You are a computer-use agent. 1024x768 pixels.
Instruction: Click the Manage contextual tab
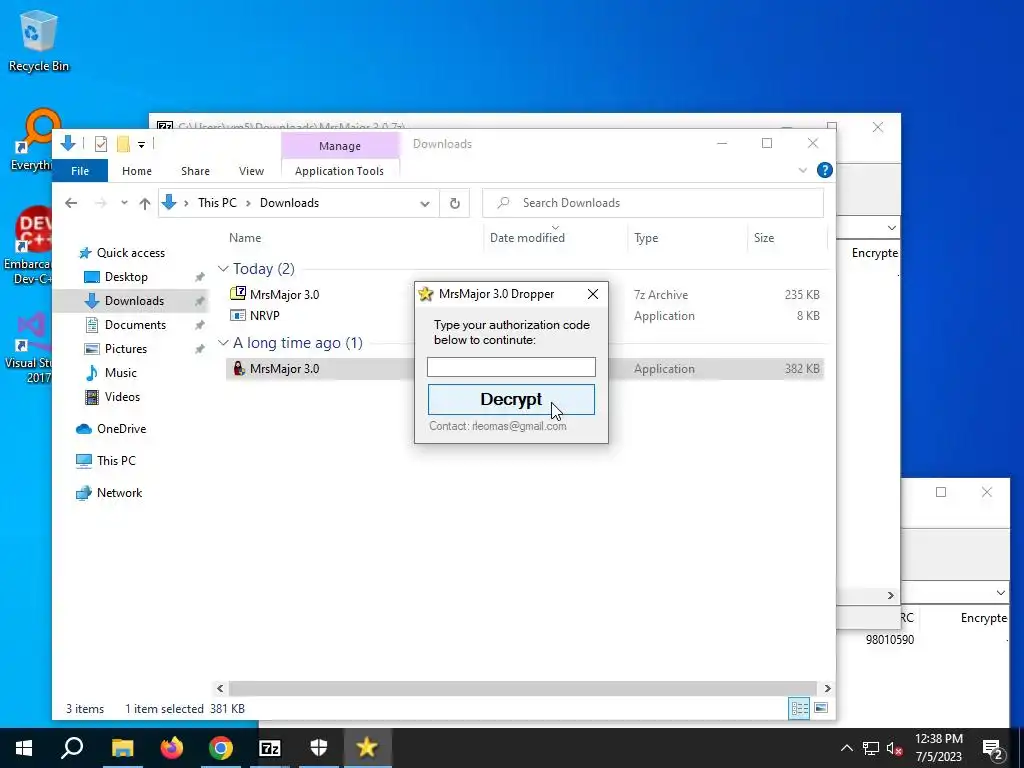pyautogui.click(x=340, y=146)
